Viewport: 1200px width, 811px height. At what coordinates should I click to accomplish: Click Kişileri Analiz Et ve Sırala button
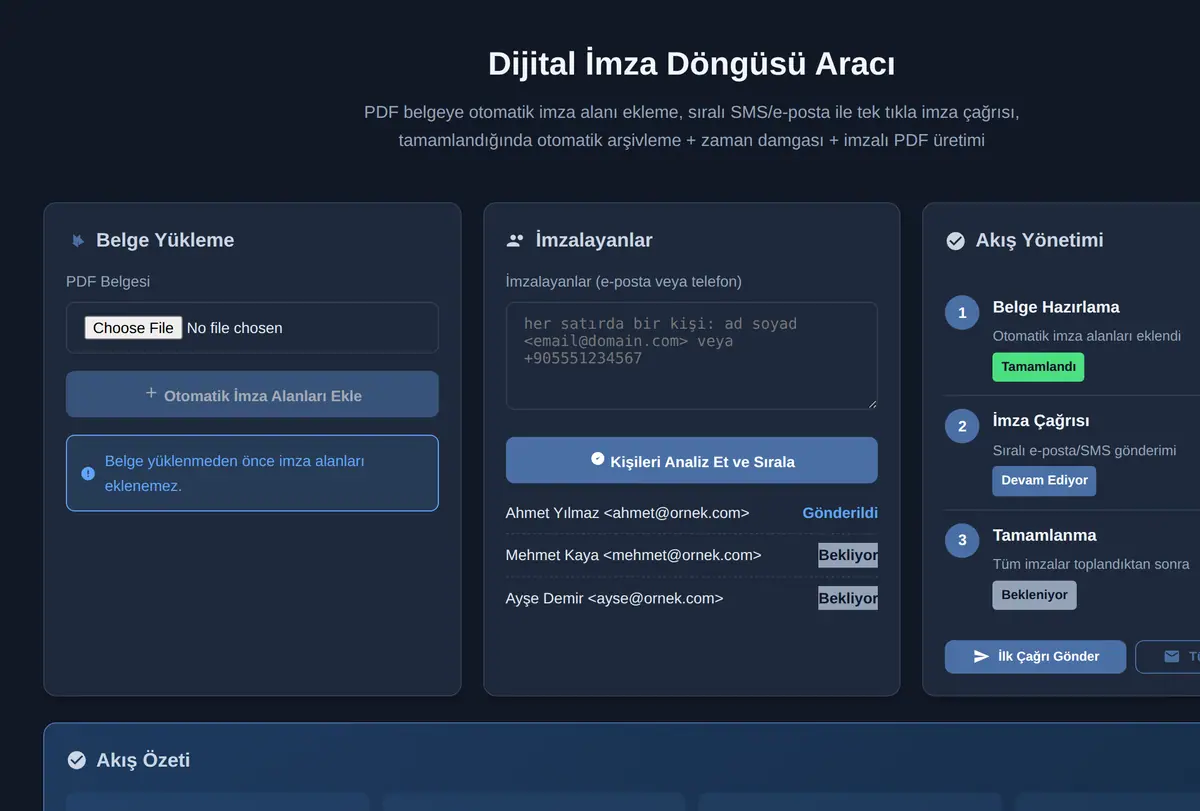pos(692,460)
